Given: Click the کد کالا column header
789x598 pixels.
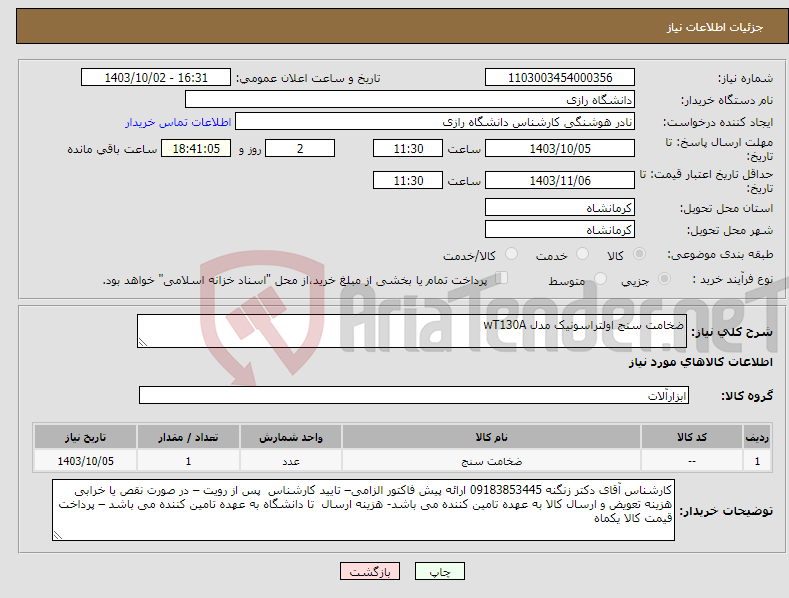Looking at the screenshot, I should click(692, 437).
